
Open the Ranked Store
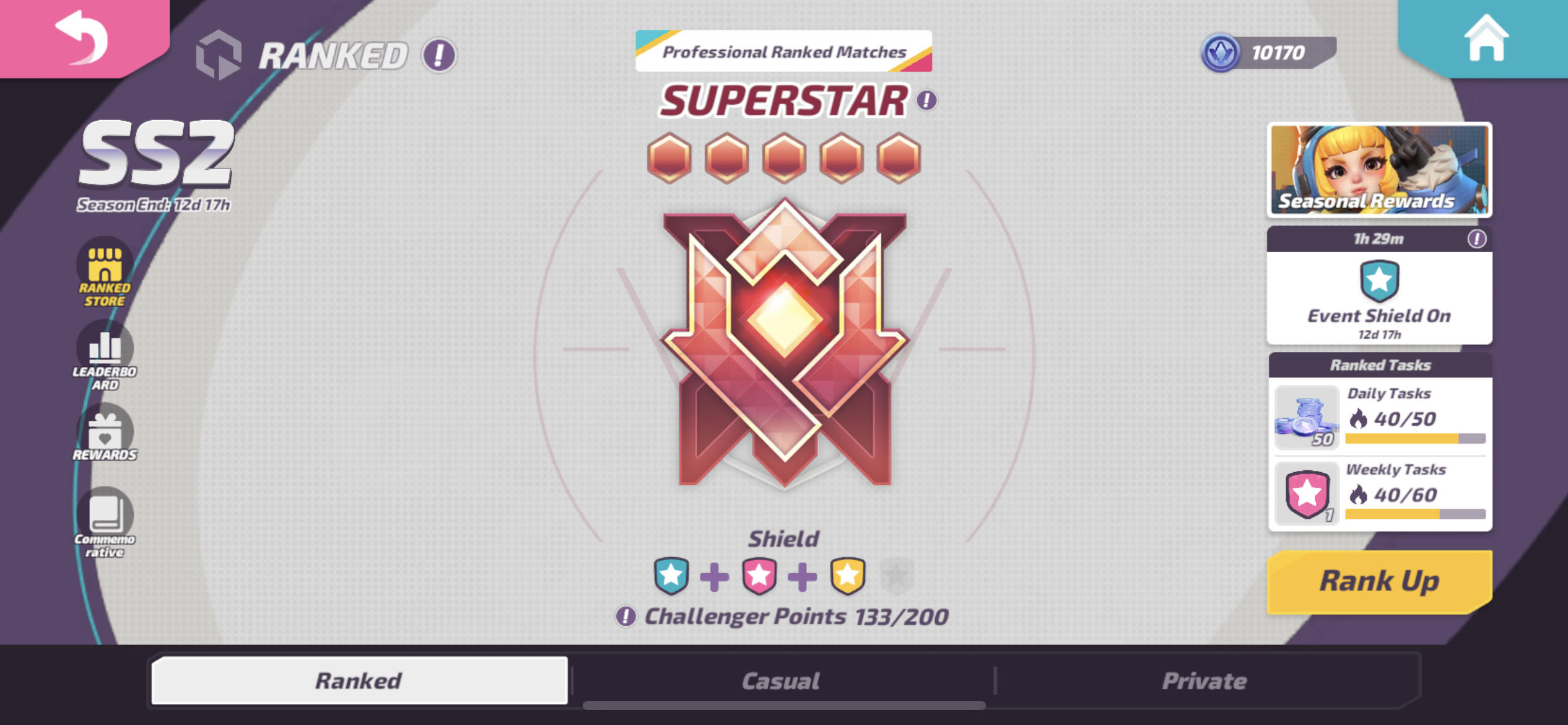click(x=105, y=273)
